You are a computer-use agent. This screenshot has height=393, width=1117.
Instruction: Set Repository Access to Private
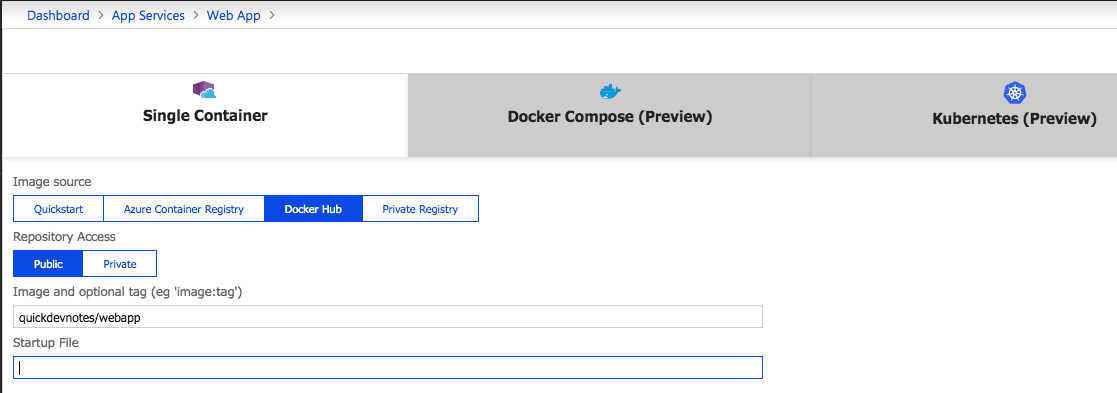point(120,263)
